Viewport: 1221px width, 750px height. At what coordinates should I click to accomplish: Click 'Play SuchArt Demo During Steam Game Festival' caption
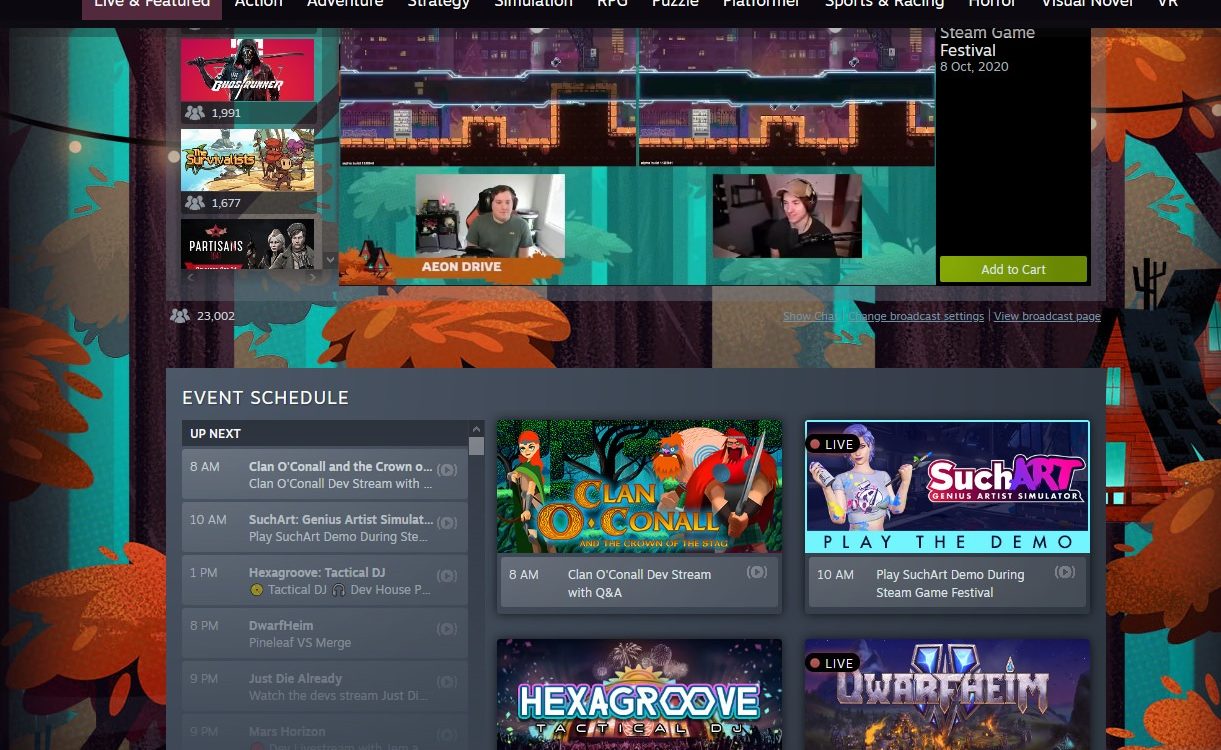click(950, 584)
